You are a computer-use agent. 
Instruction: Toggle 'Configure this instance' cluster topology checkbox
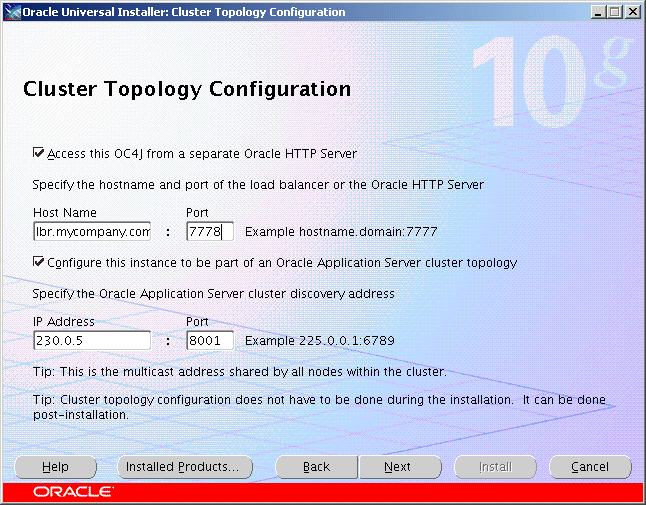[38, 262]
